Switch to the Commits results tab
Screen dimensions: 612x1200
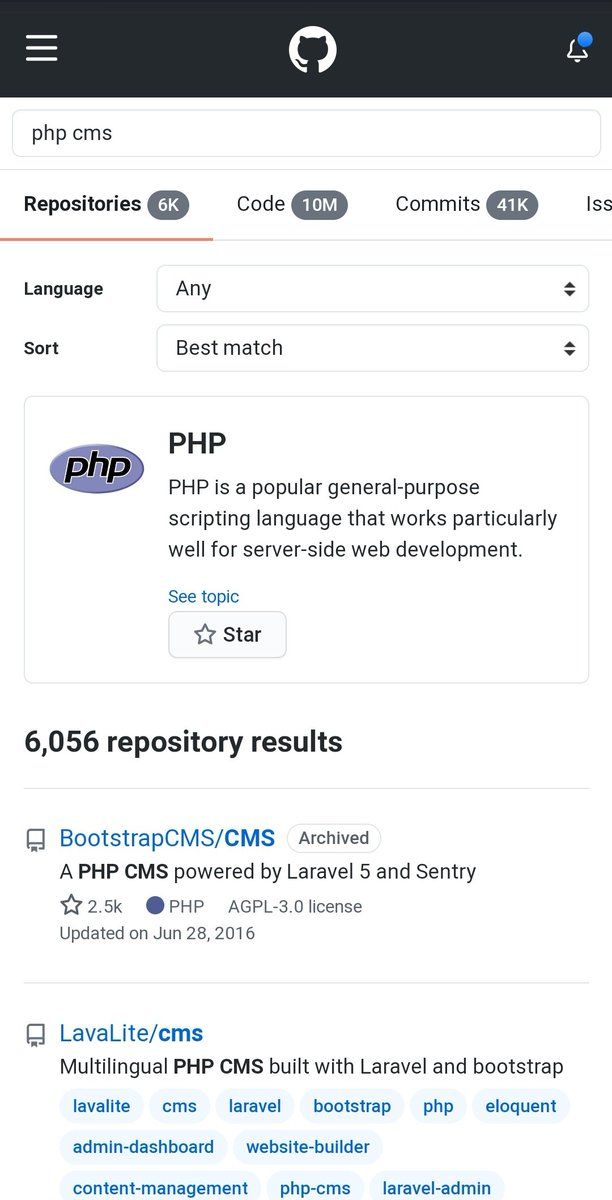coord(467,205)
